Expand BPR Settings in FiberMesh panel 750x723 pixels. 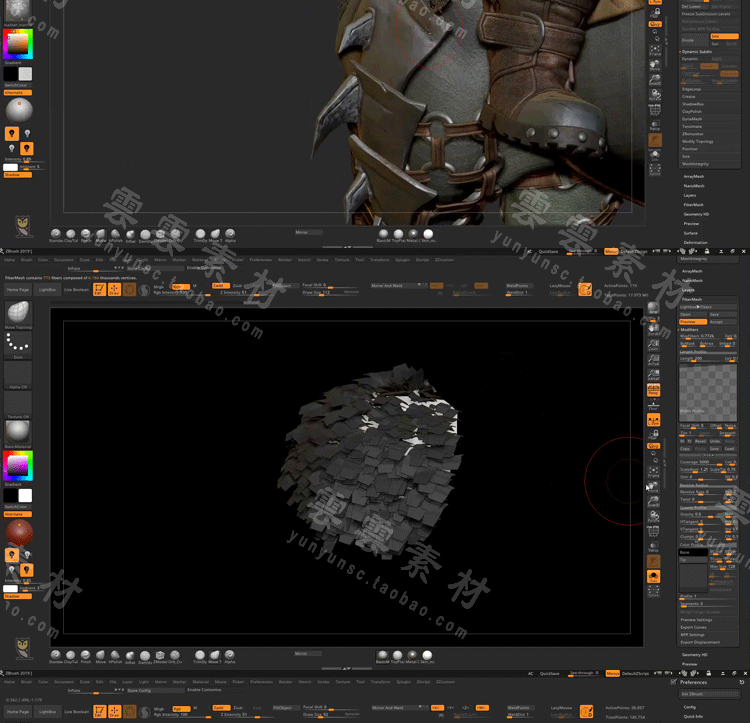point(693,635)
